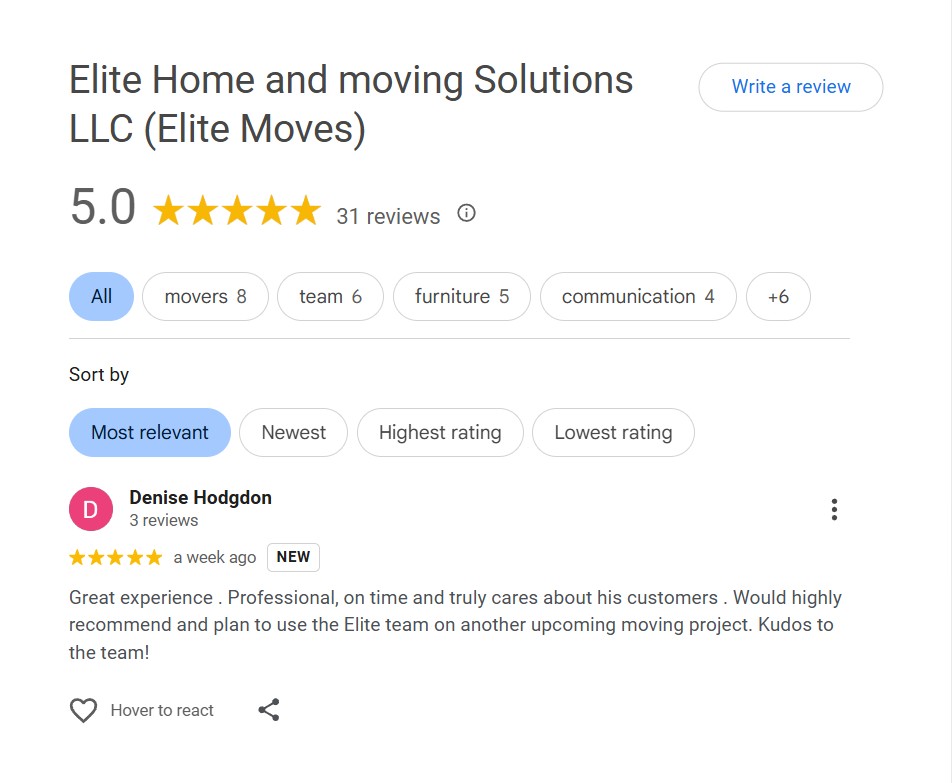Filter reviews mentioning furniture
952x783 pixels.
tap(461, 297)
